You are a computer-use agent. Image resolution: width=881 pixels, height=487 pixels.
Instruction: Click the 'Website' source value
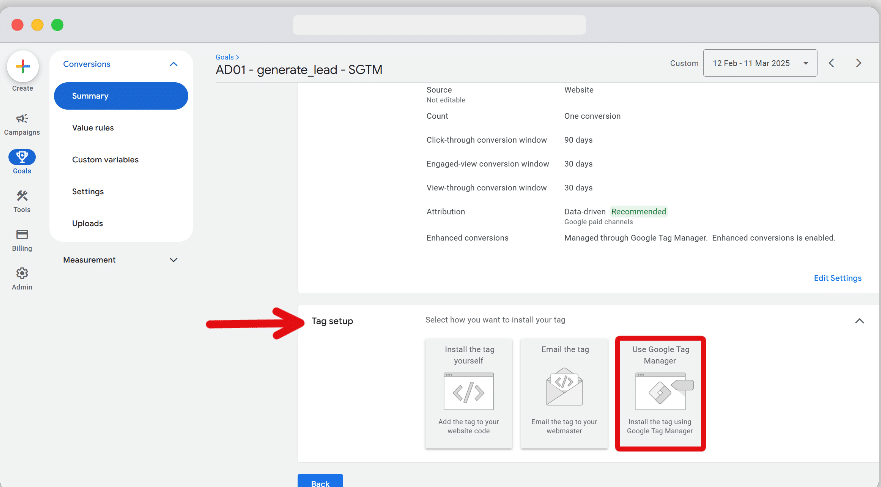tap(579, 90)
